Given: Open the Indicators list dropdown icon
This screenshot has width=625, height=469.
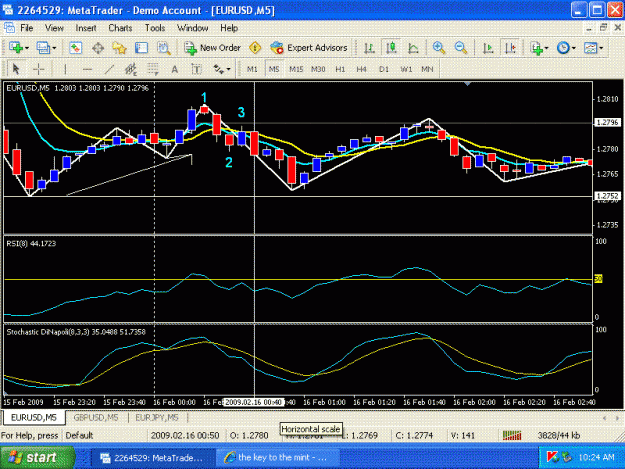Looking at the screenshot, I should coord(537,48).
